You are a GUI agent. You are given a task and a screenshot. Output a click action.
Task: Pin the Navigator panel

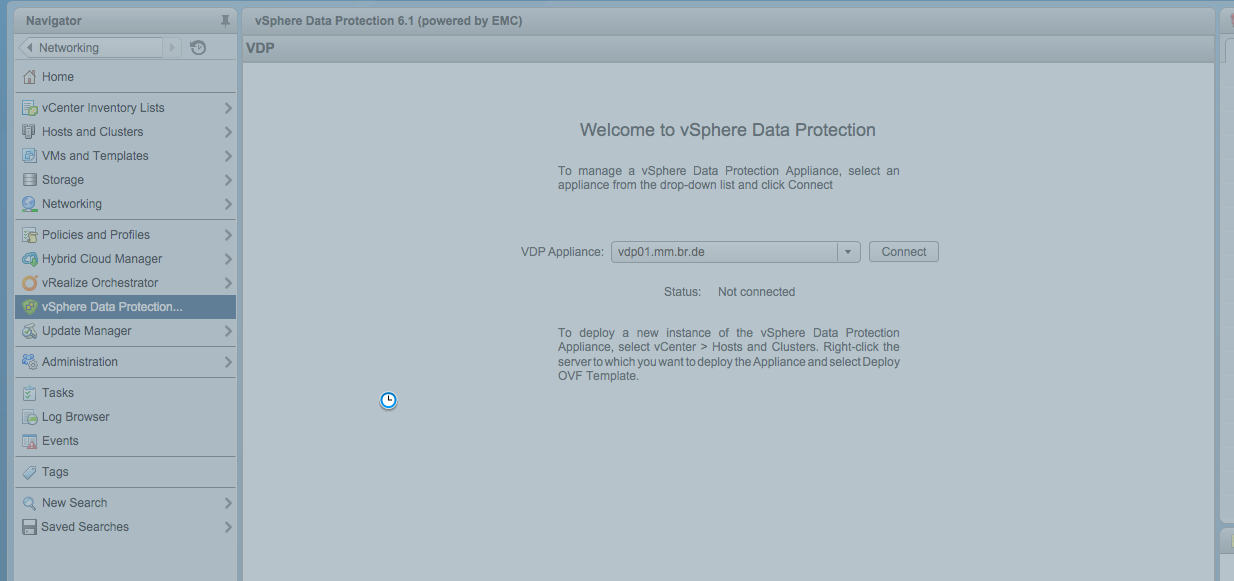pyautogui.click(x=225, y=21)
